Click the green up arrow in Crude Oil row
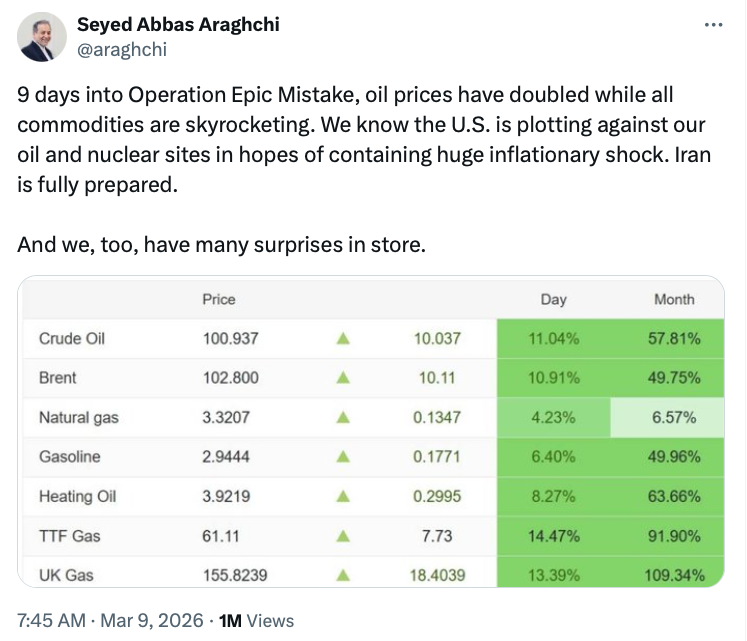 [x=343, y=339]
